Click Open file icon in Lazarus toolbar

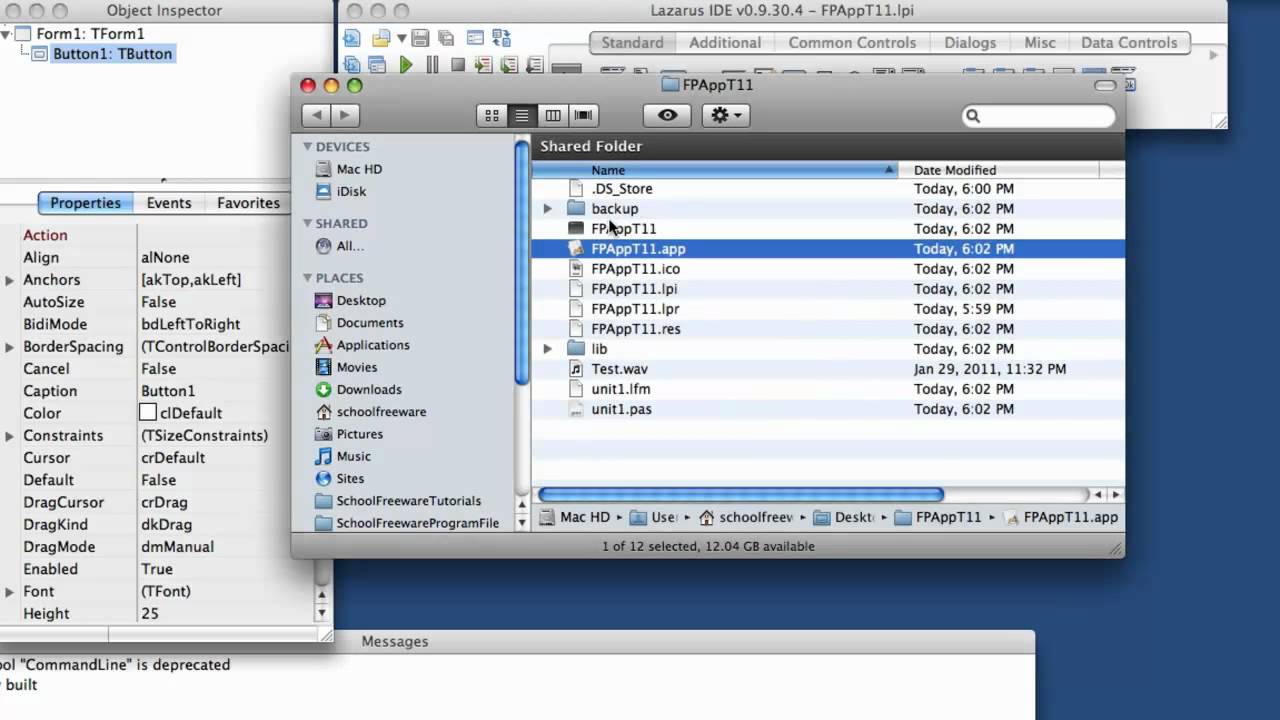click(x=381, y=38)
